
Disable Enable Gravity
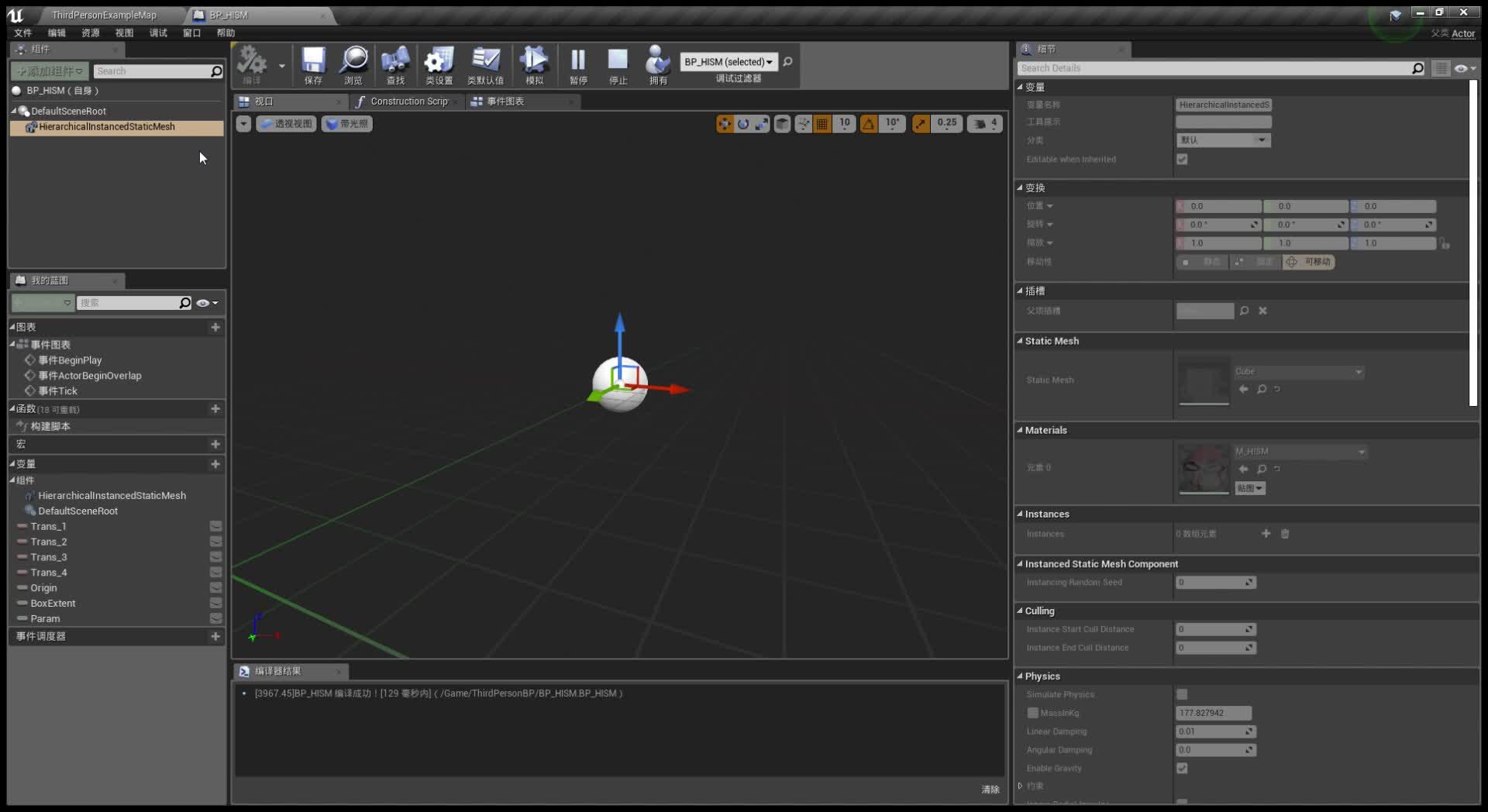tap(1183, 769)
